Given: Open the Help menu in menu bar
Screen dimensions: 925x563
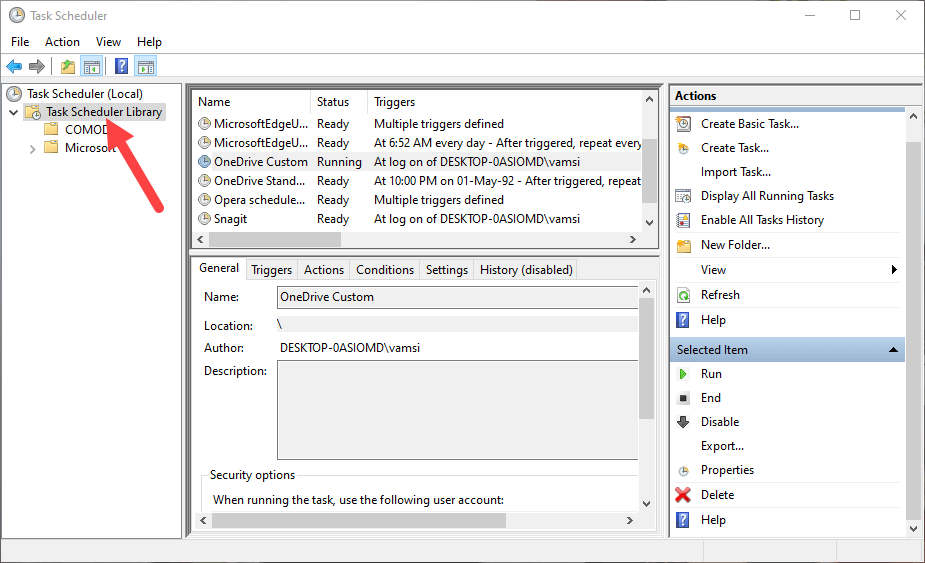Looking at the screenshot, I should [x=149, y=42].
